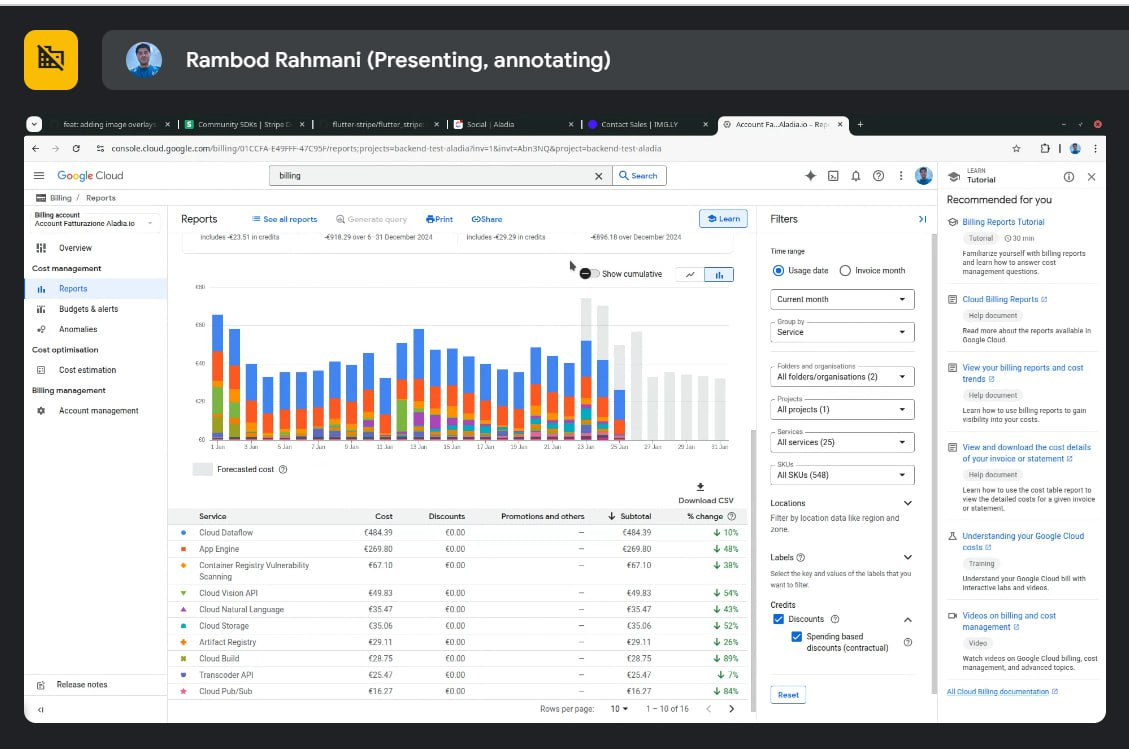
Task: Click the Forecasted cost grey legend swatch
Action: click(202, 470)
